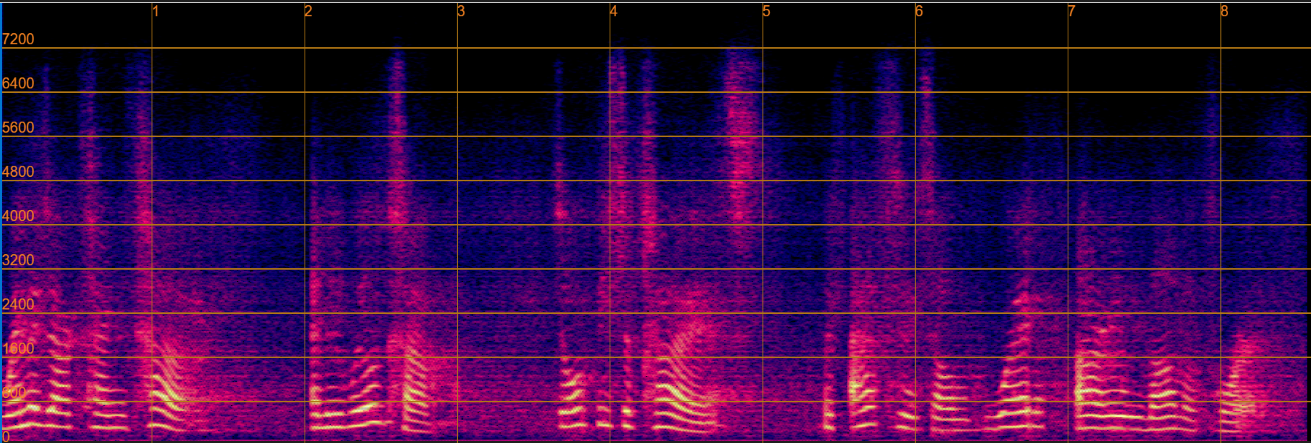
Task: Click where 5-second line crosses 5600 Hz gridline
Action: point(762,137)
